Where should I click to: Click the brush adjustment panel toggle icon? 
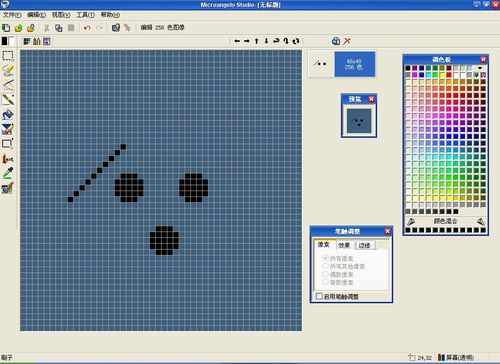(x=37, y=41)
